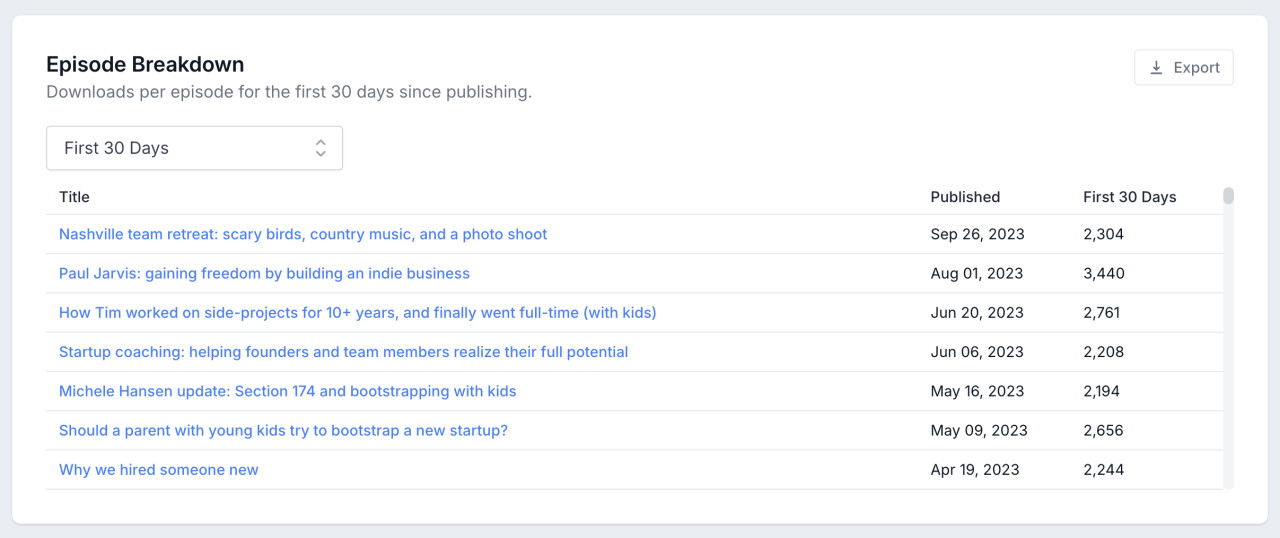Select the Michele Hansen update episode
Image resolution: width=1280 pixels, height=538 pixels.
point(287,391)
